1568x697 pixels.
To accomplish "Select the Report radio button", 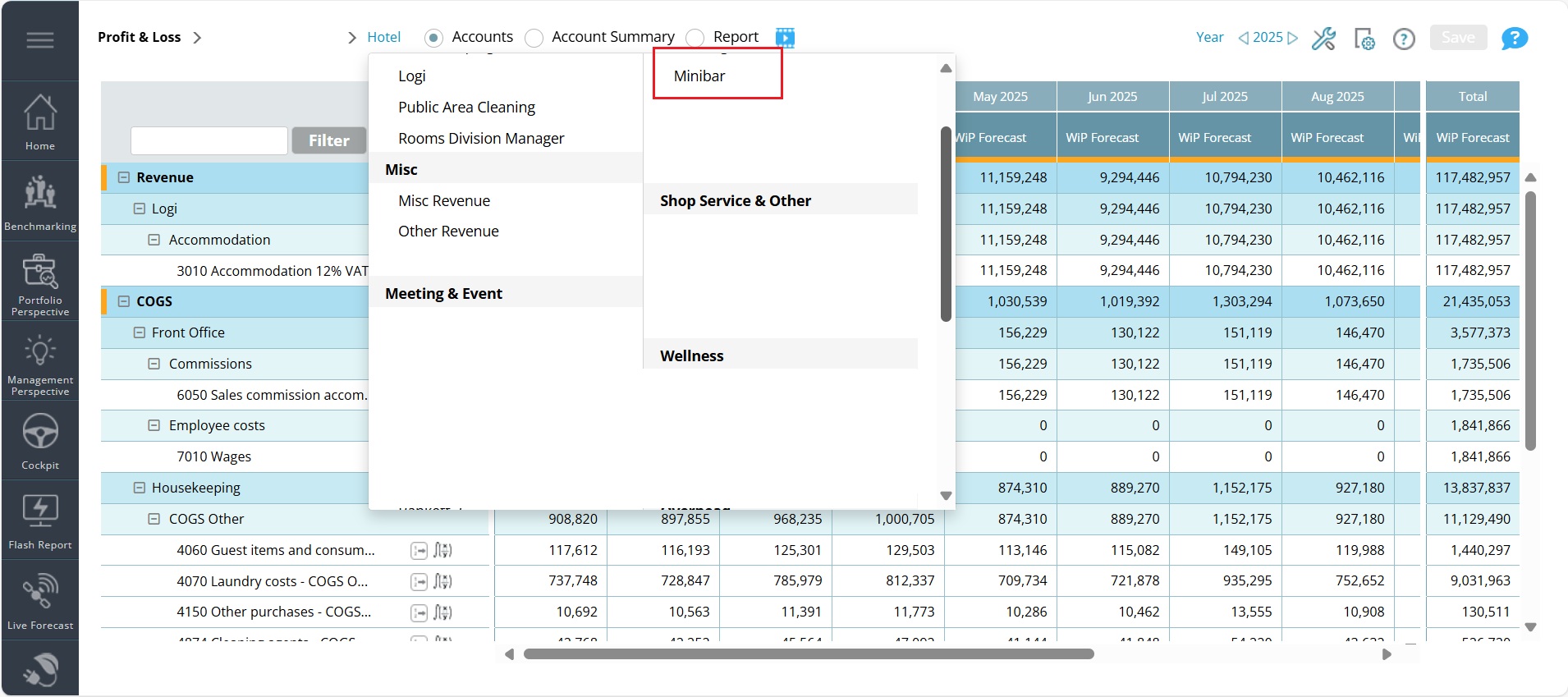I will (695, 38).
